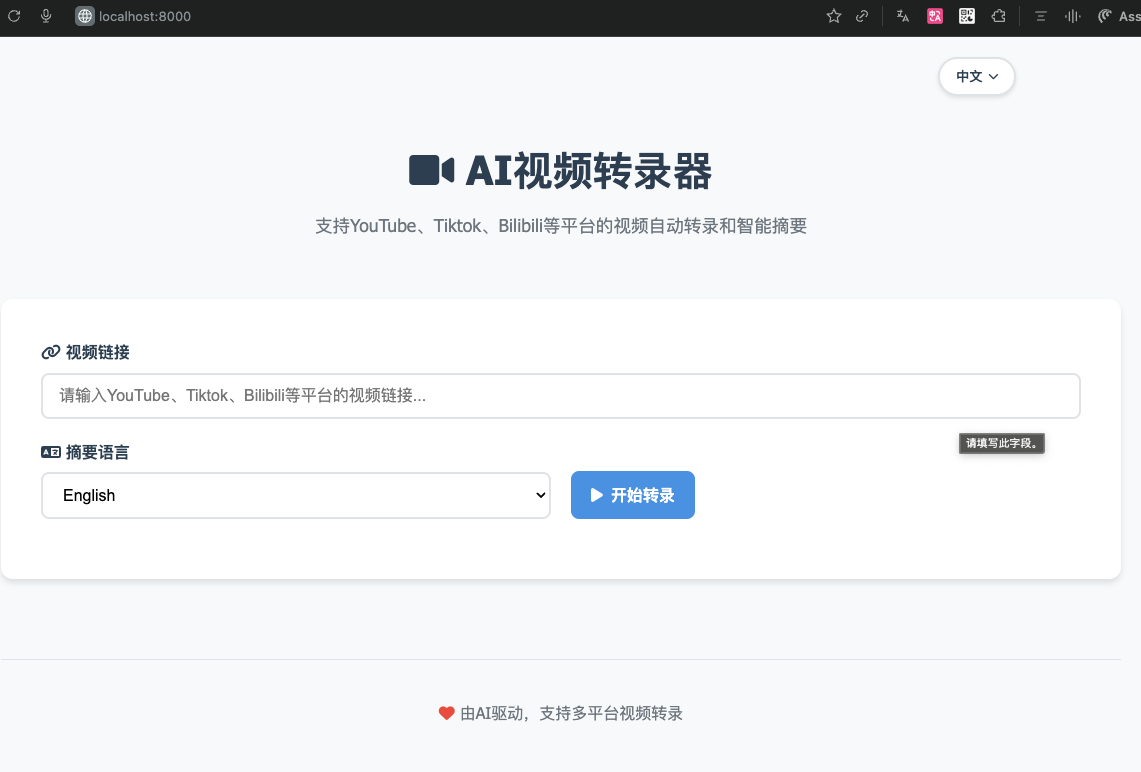This screenshot has height=772, width=1141.
Task: Reload the page with the refresh icon
Action: 13,16
